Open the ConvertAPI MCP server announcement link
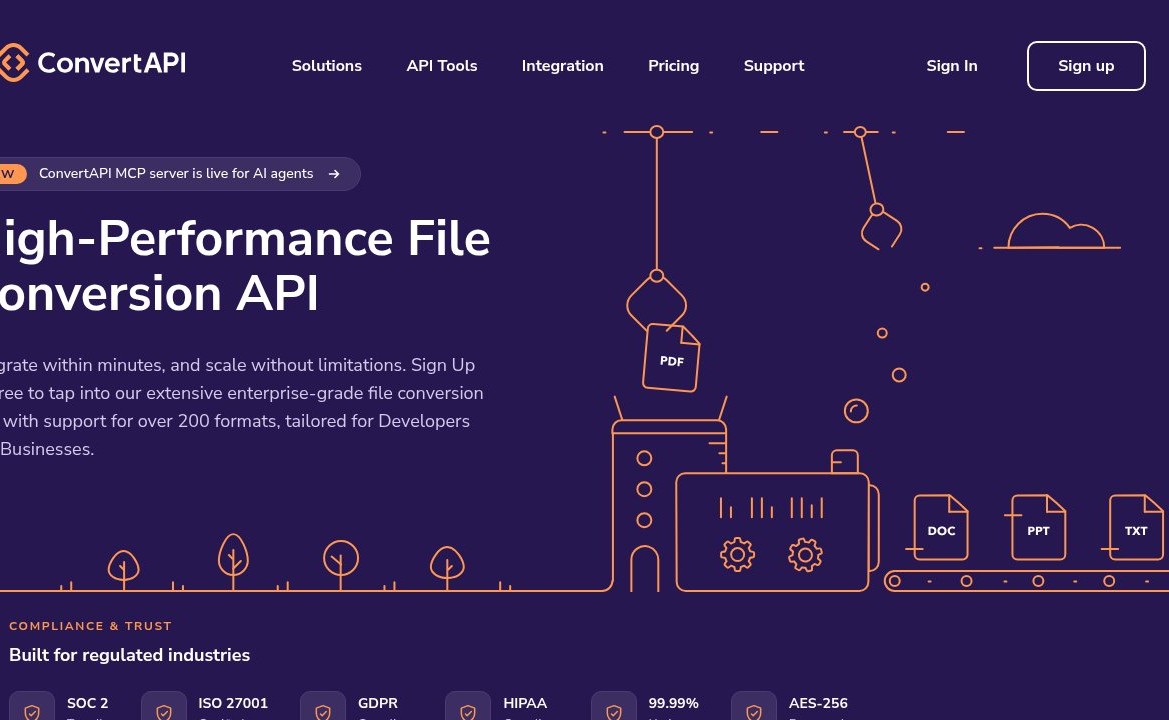The width and height of the screenshot is (1169, 720). click(x=179, y=174)
